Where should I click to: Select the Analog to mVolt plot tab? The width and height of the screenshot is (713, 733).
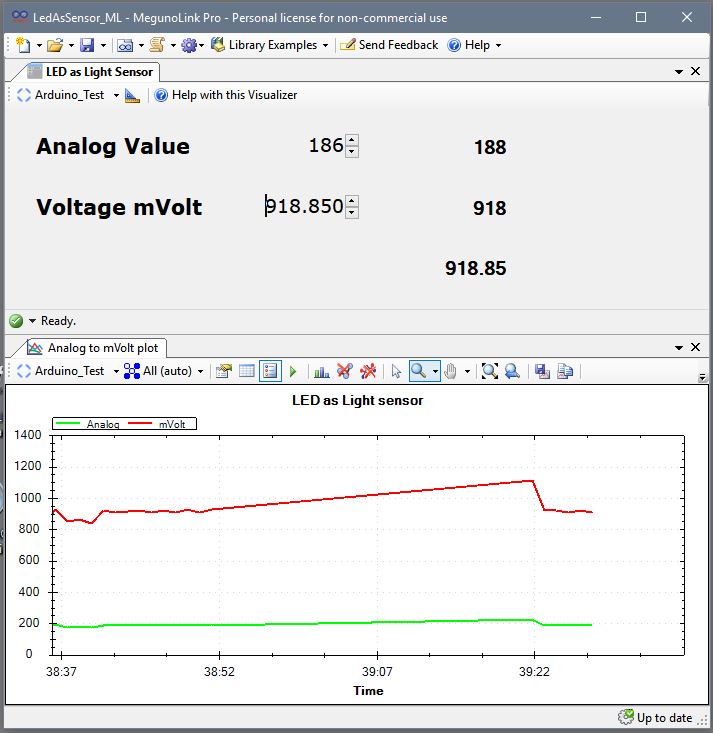pyautogui.click(x=96, y=348)
